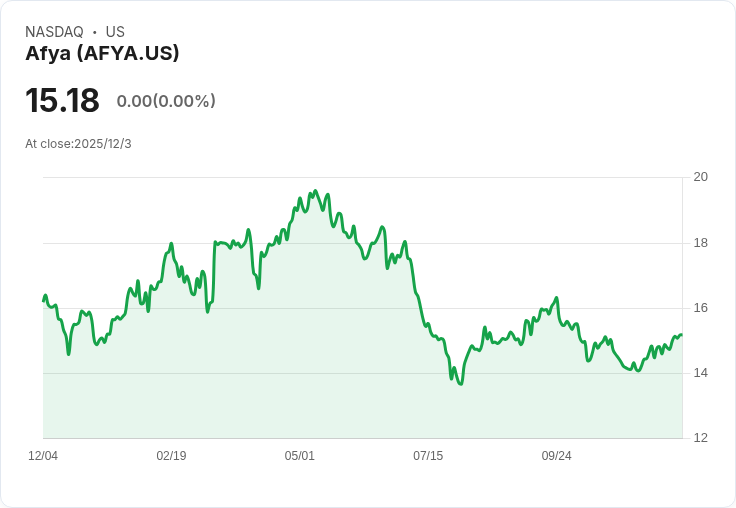The width and height of the screenshot is (736, 508).
Task: Click the 0.00(0.00%) price change
Action: pyautogui.click(x=166, y=101)
